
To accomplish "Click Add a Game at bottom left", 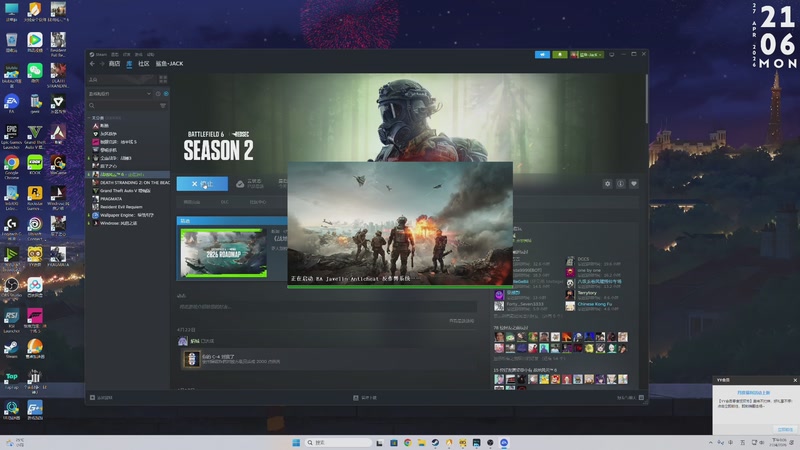I will point(101,397).
